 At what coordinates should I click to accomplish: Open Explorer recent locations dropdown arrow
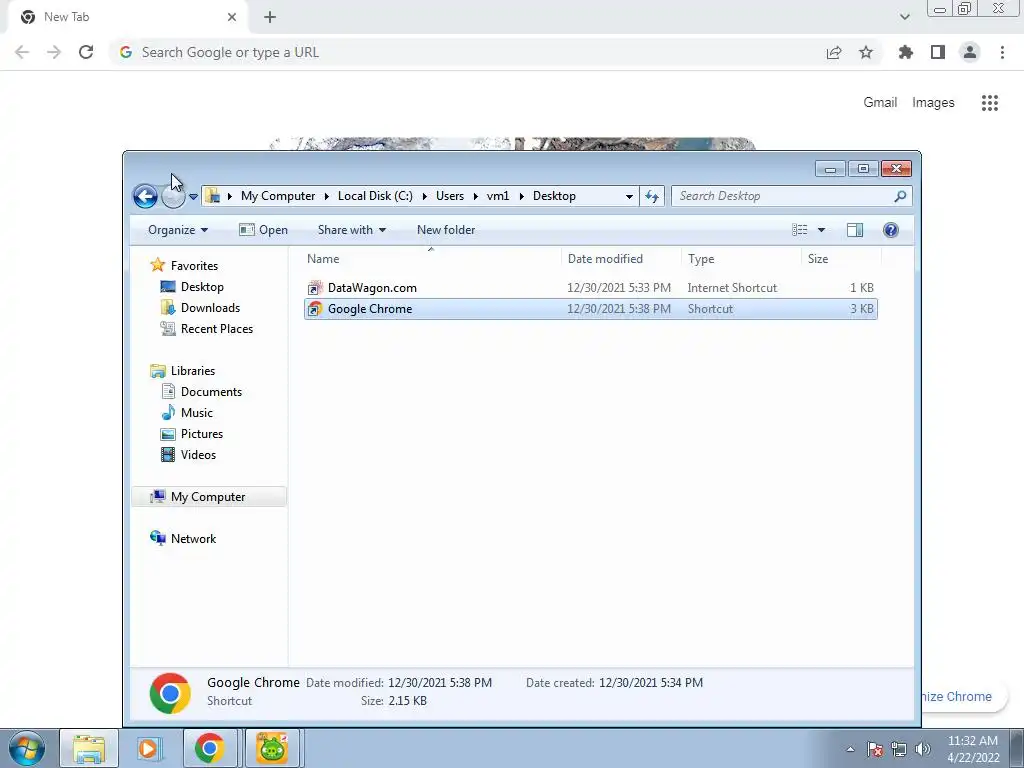(193, 197)
